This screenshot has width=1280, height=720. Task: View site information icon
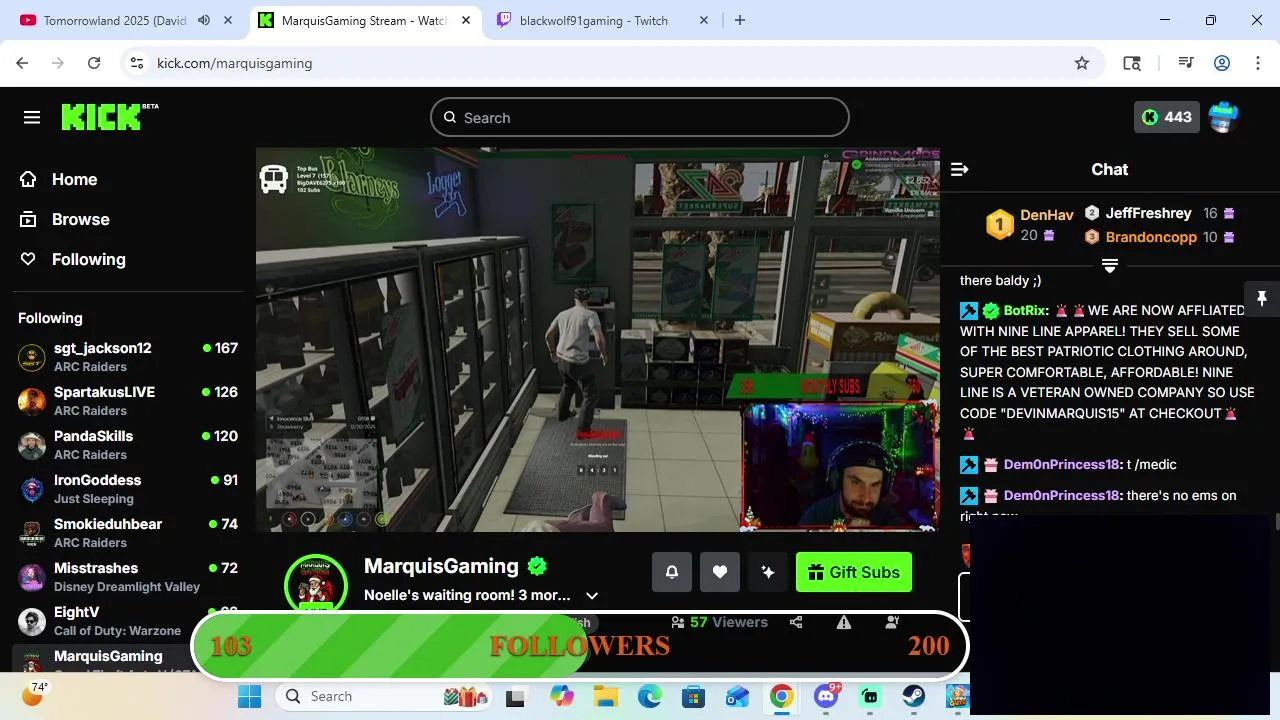tap(138, 63)
